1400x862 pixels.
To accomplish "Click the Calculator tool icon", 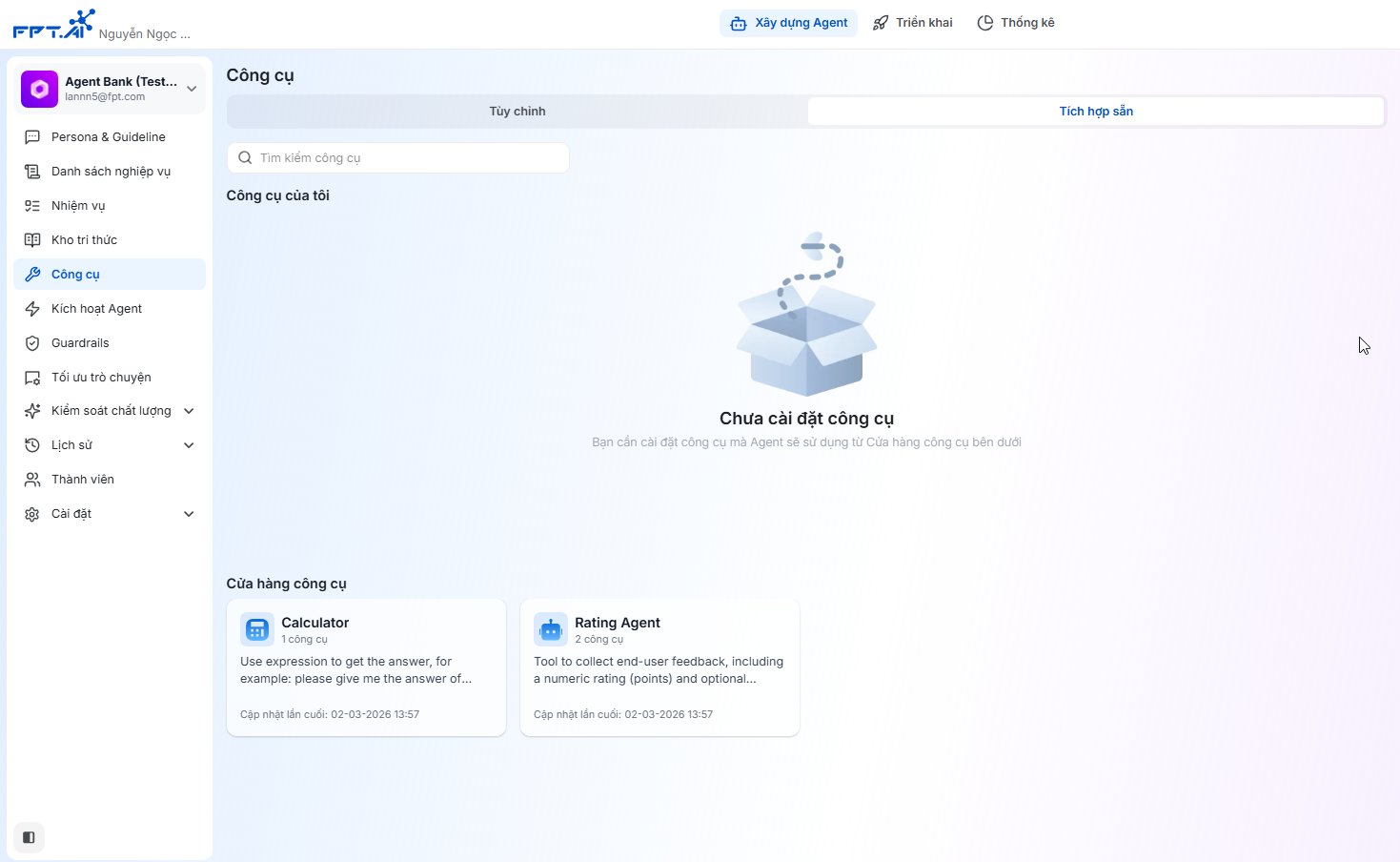I will click(x=257, y=629).
